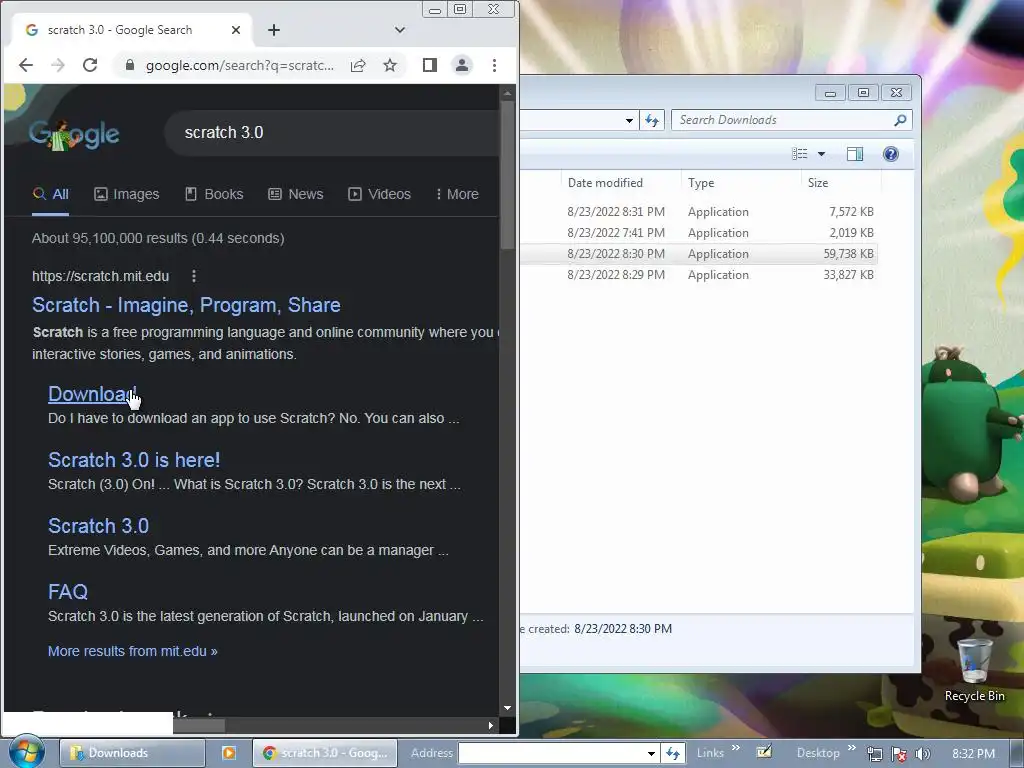Switch to Chrome taskbar button

[325, 753]
